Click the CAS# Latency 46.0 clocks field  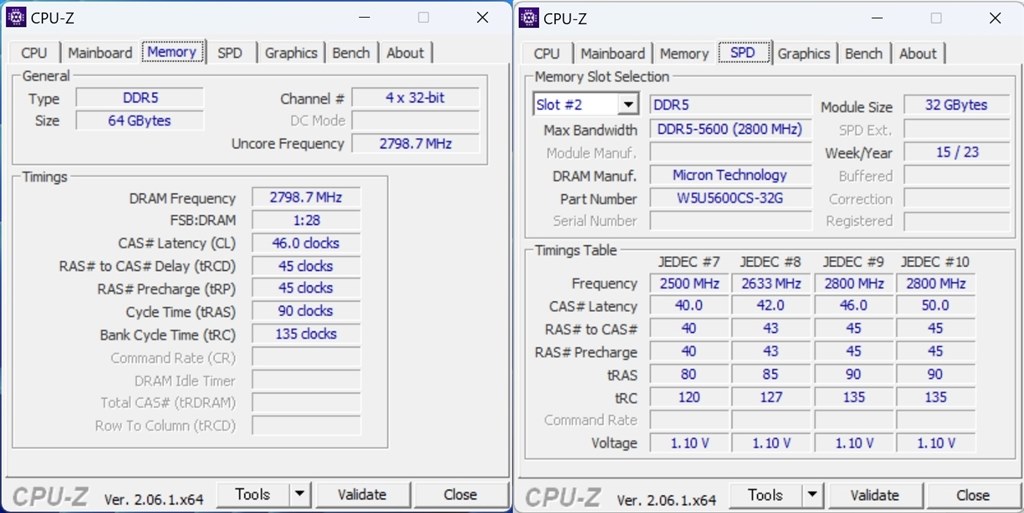(305, 243)
